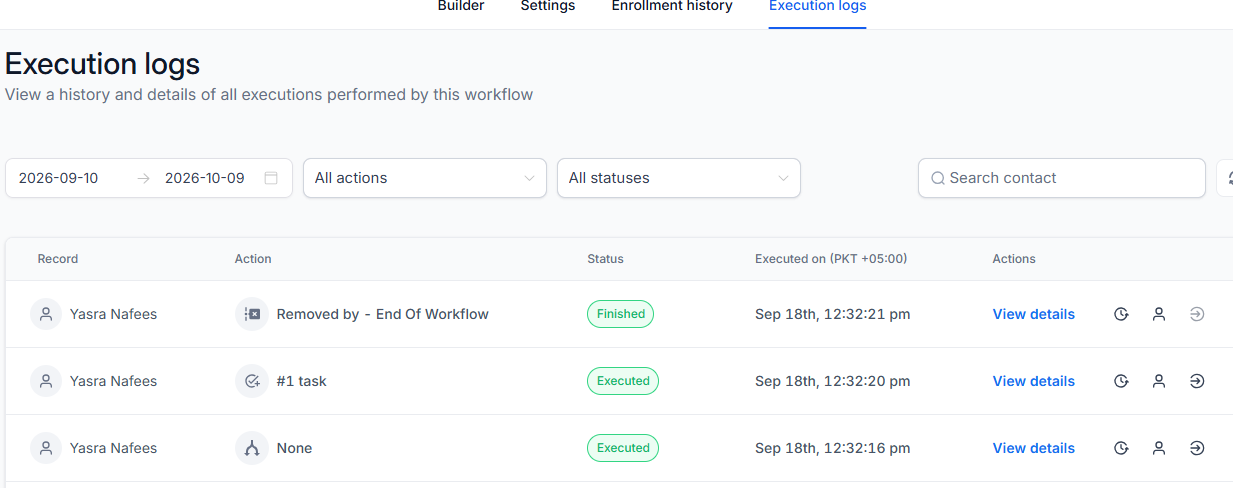Open history clock icon in None action row
Image resolution: width=1233 pixels, height=488 pixels.
[x=1121, y=448]
